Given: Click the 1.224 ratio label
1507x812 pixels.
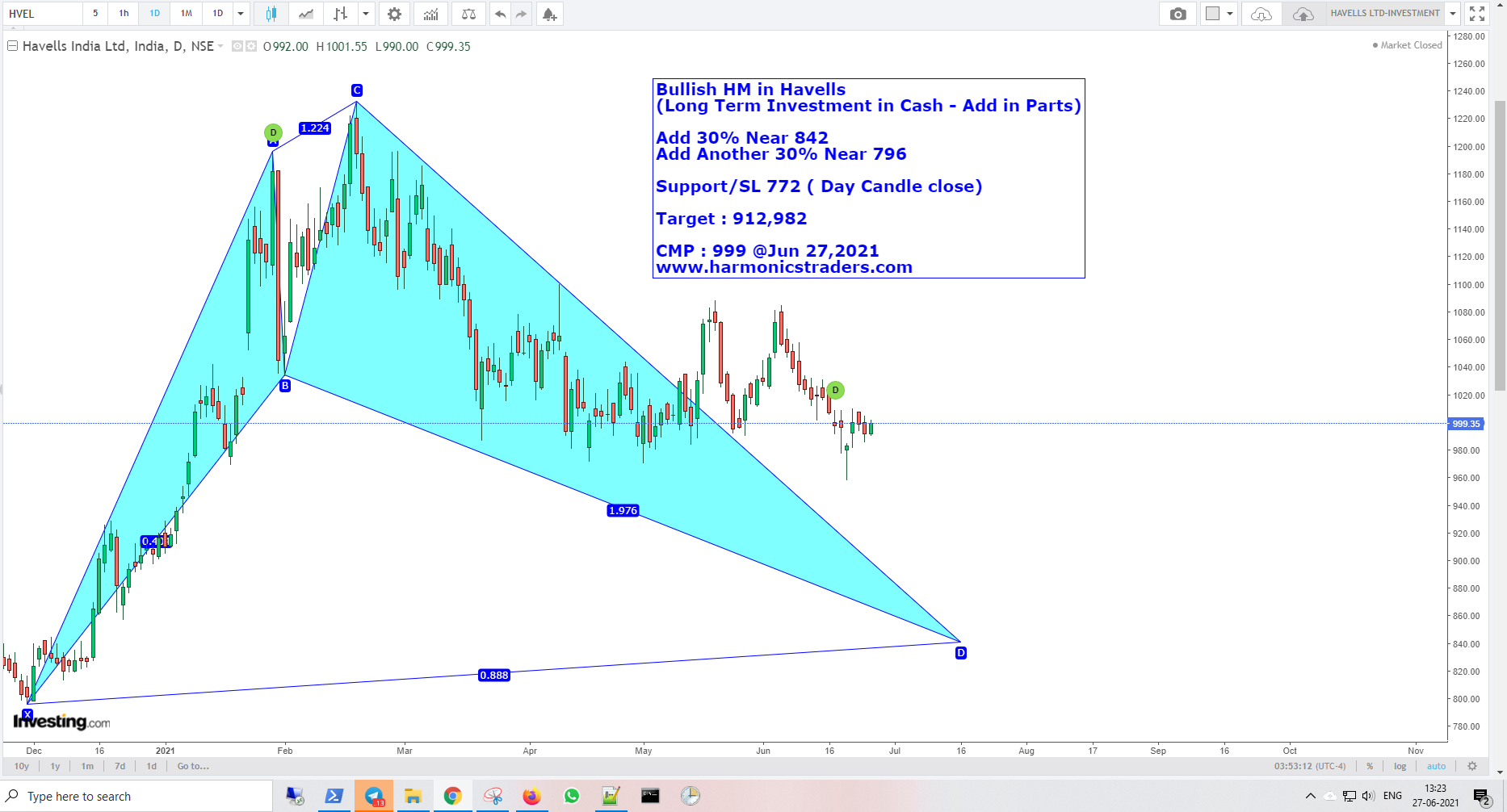Looking at the screenshot, I should [x=315, y=128].
